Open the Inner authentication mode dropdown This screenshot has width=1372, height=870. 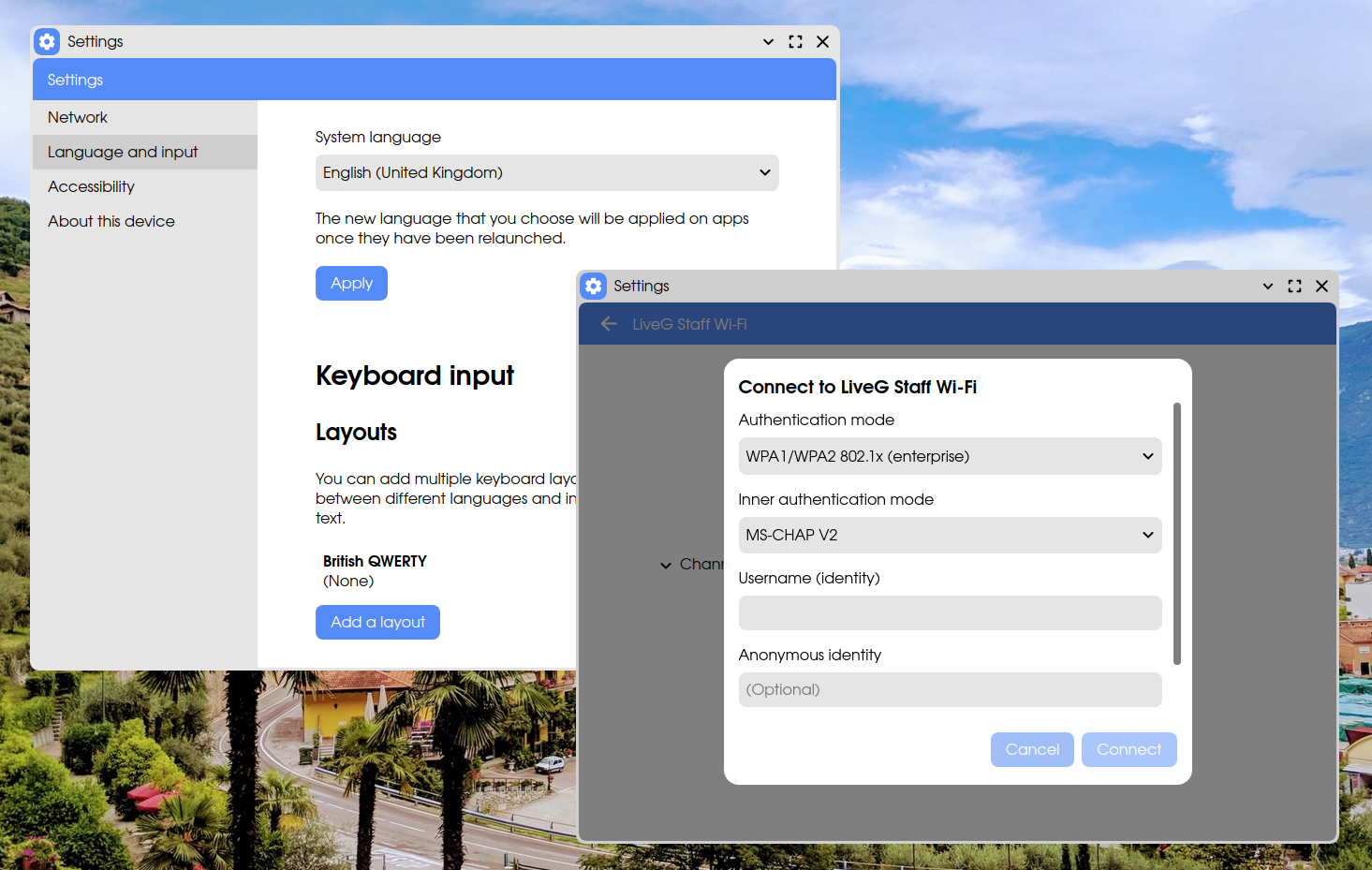950,535
